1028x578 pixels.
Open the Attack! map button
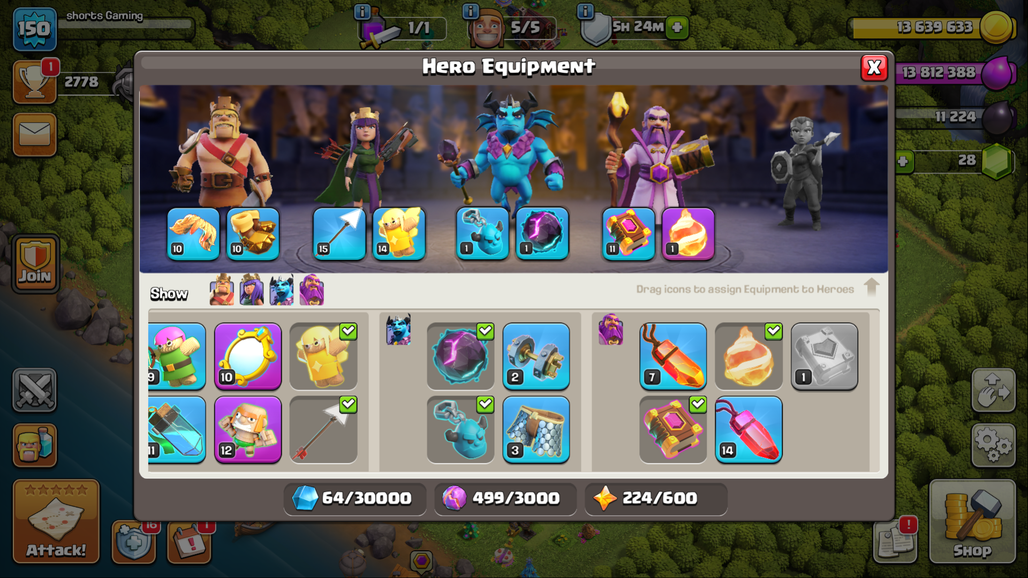56,521
